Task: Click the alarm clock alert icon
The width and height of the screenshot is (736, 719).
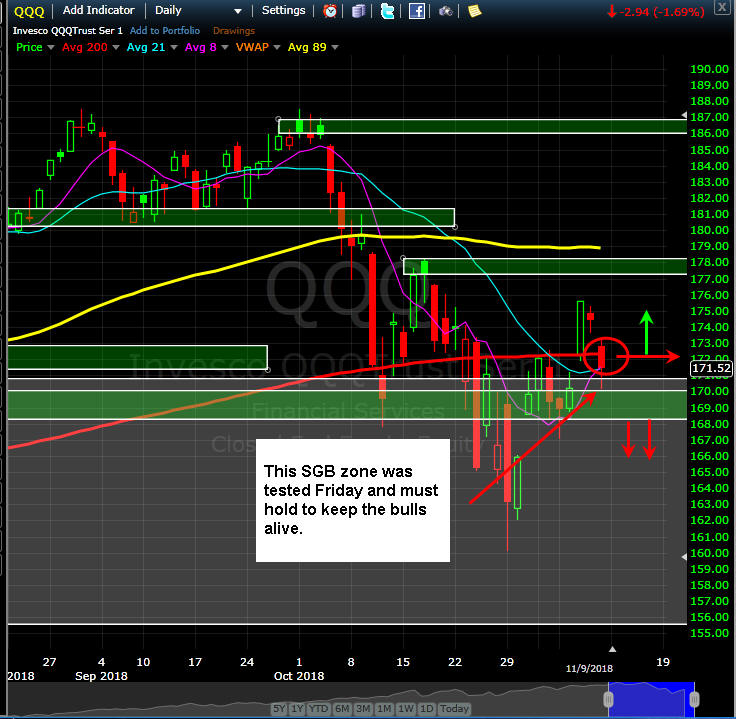Action: click(330, 11)
